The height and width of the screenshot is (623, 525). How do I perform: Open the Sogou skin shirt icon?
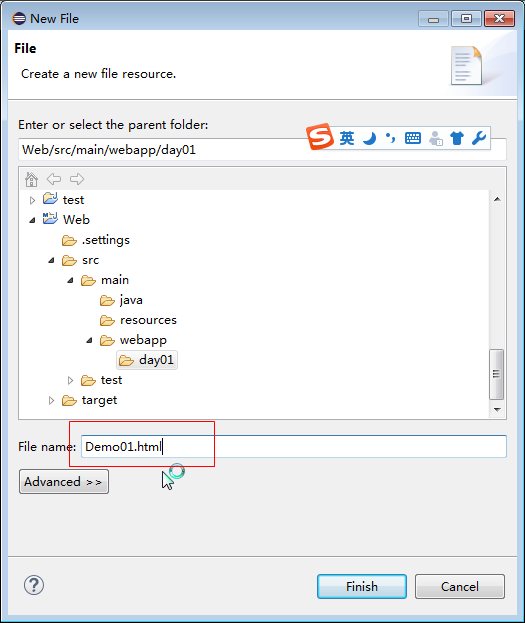pyautogui.click(x=457, y=138)
